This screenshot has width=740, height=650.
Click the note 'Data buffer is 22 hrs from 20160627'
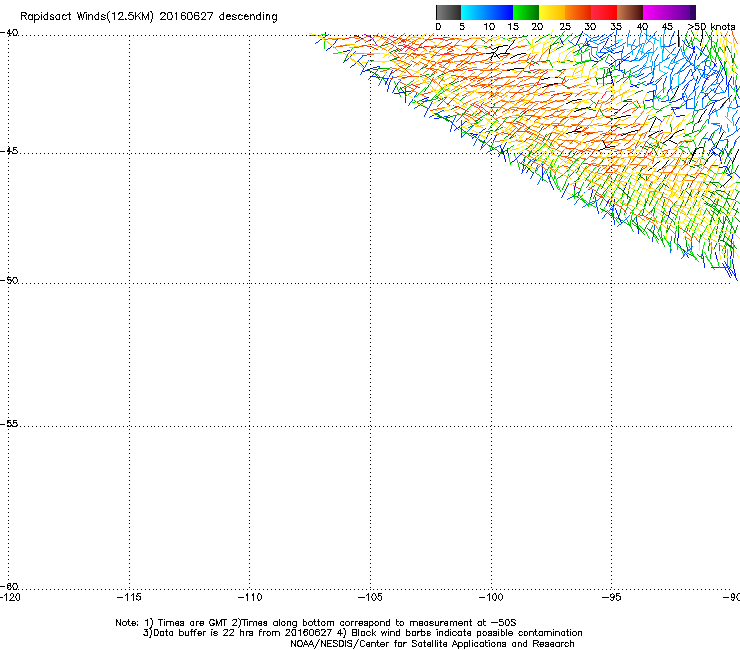[243, 633]
